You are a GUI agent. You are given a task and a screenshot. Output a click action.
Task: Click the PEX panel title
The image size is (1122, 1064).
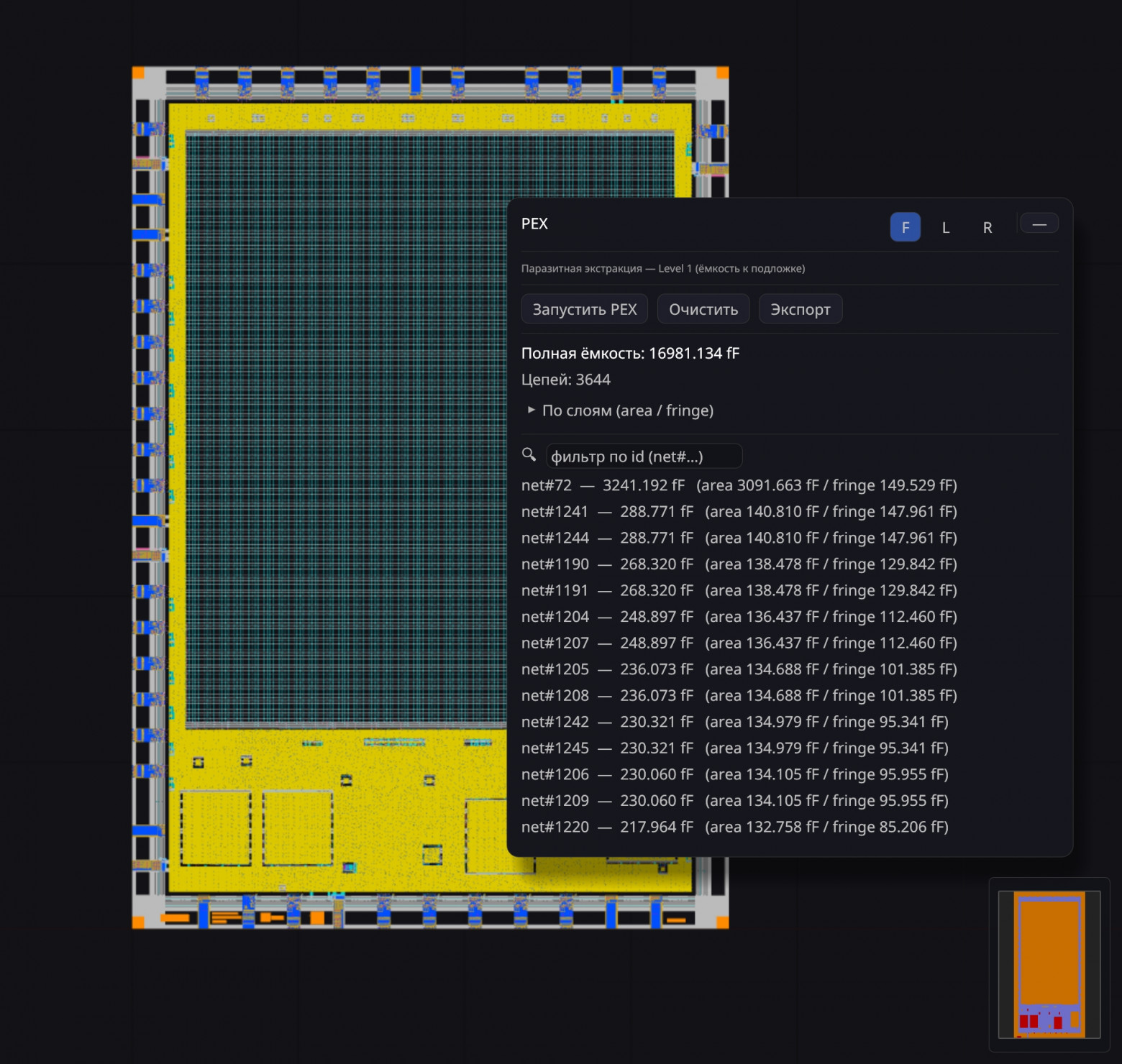point(534,224)
